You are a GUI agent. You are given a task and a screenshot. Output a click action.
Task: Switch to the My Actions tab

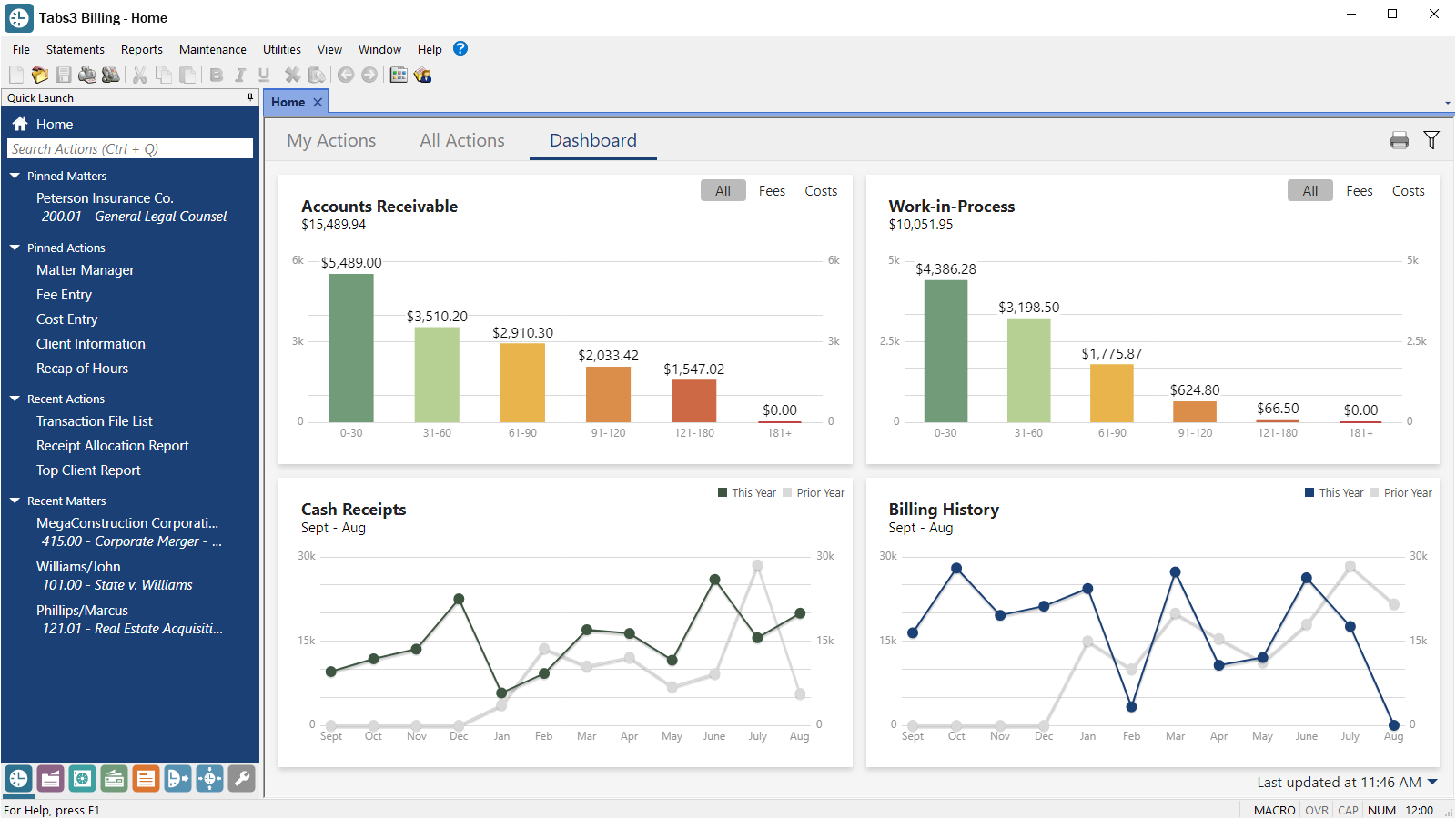tap(331, 140)
